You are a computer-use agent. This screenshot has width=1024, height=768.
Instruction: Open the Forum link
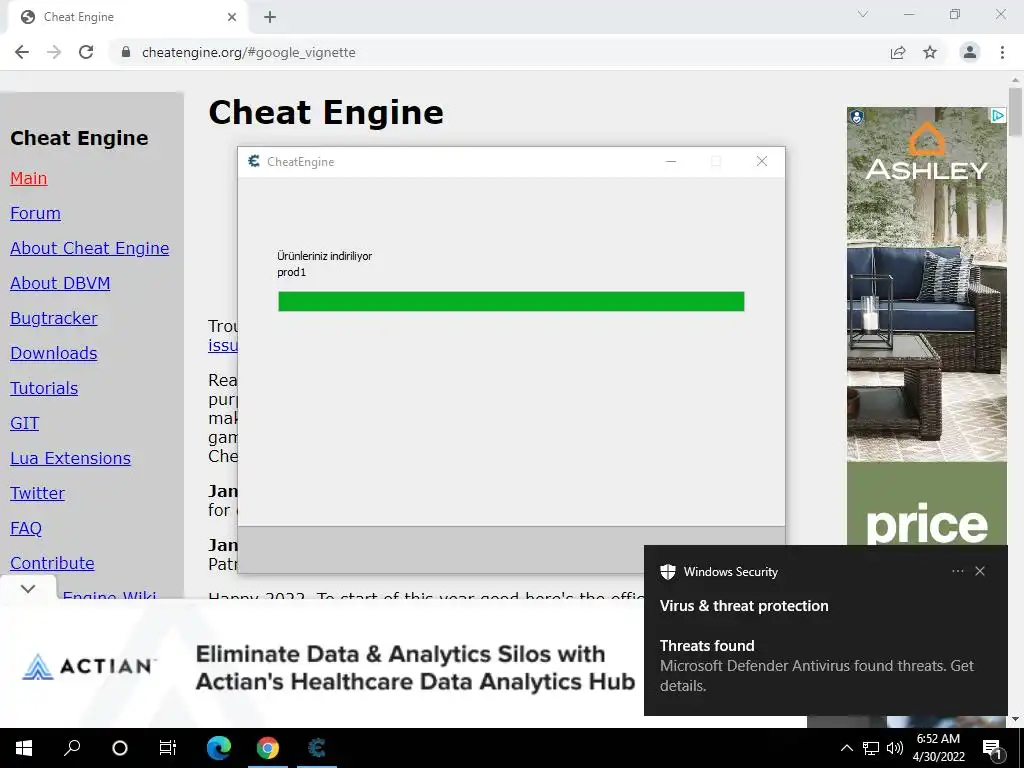35,213
